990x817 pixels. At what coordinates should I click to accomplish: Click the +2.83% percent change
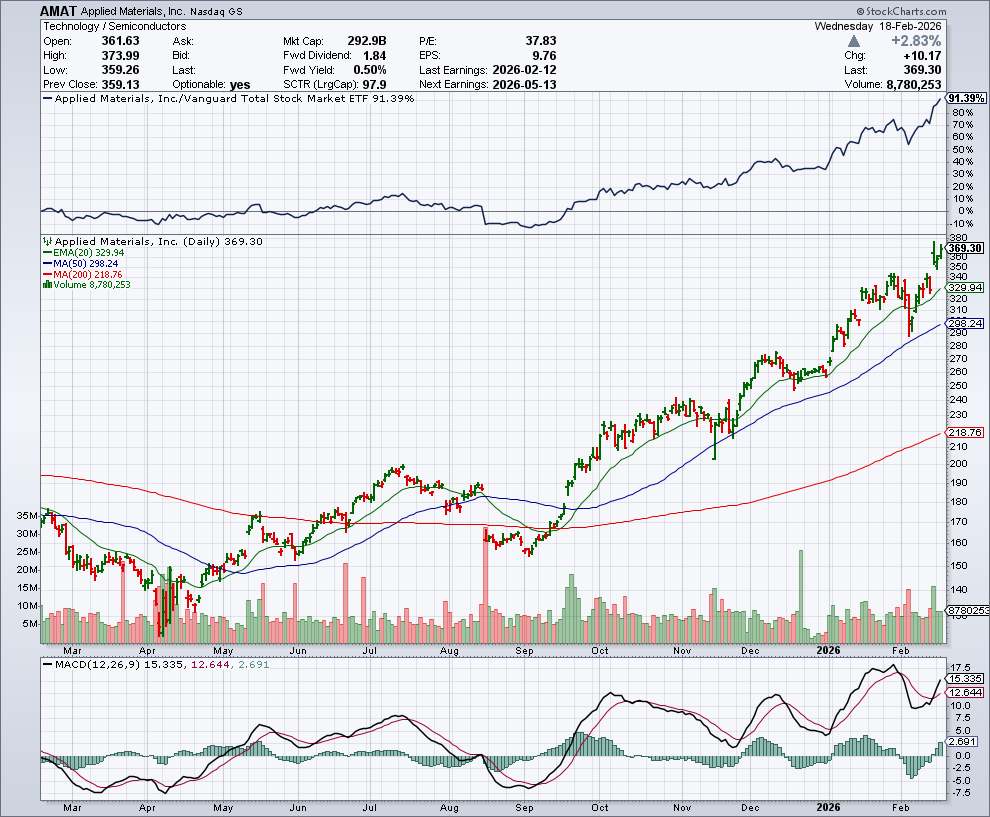(916, 41)
